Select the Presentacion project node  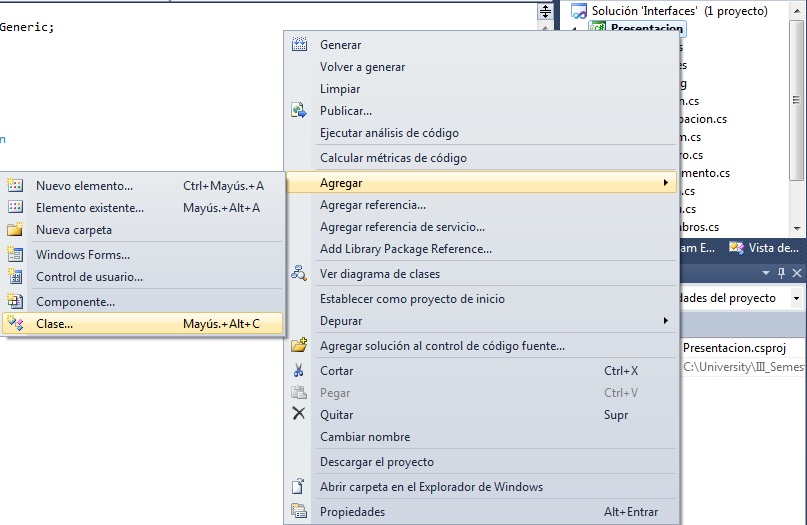tap(646, 29)
